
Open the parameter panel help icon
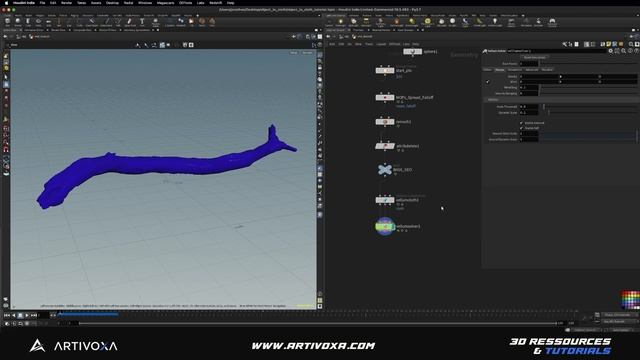636,51
